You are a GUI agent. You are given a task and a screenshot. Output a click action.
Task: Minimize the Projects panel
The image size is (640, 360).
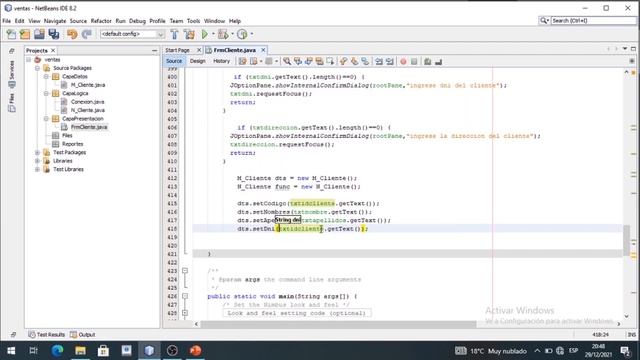click(x=154, y=51)
